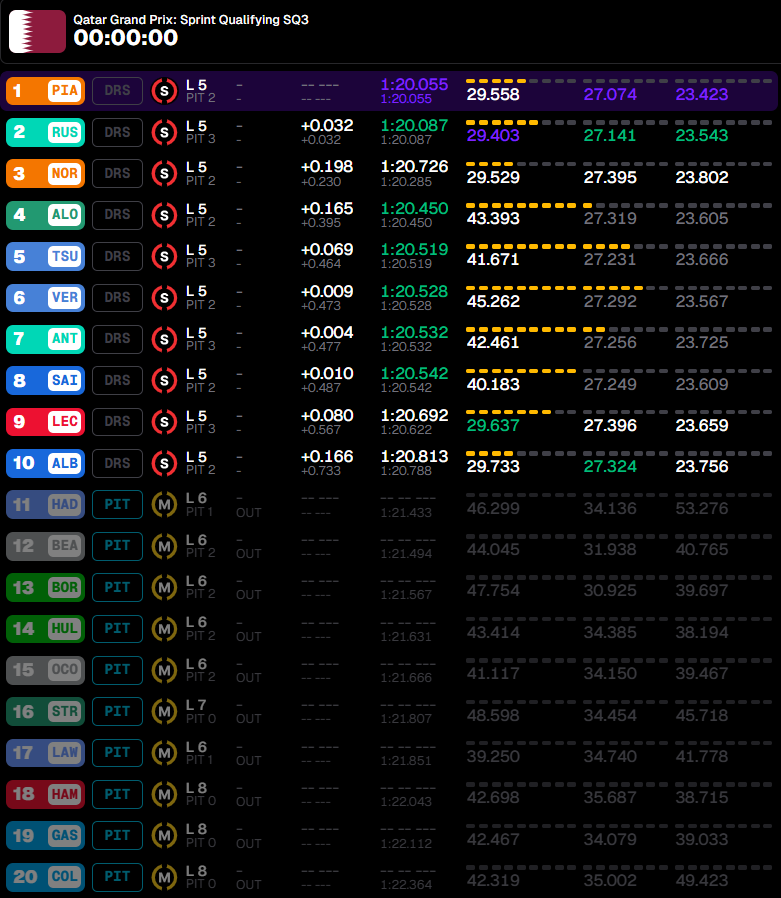
Task: Click ANT's gap value +0.004
Action: pyautogui.click(x=327, y=333)
